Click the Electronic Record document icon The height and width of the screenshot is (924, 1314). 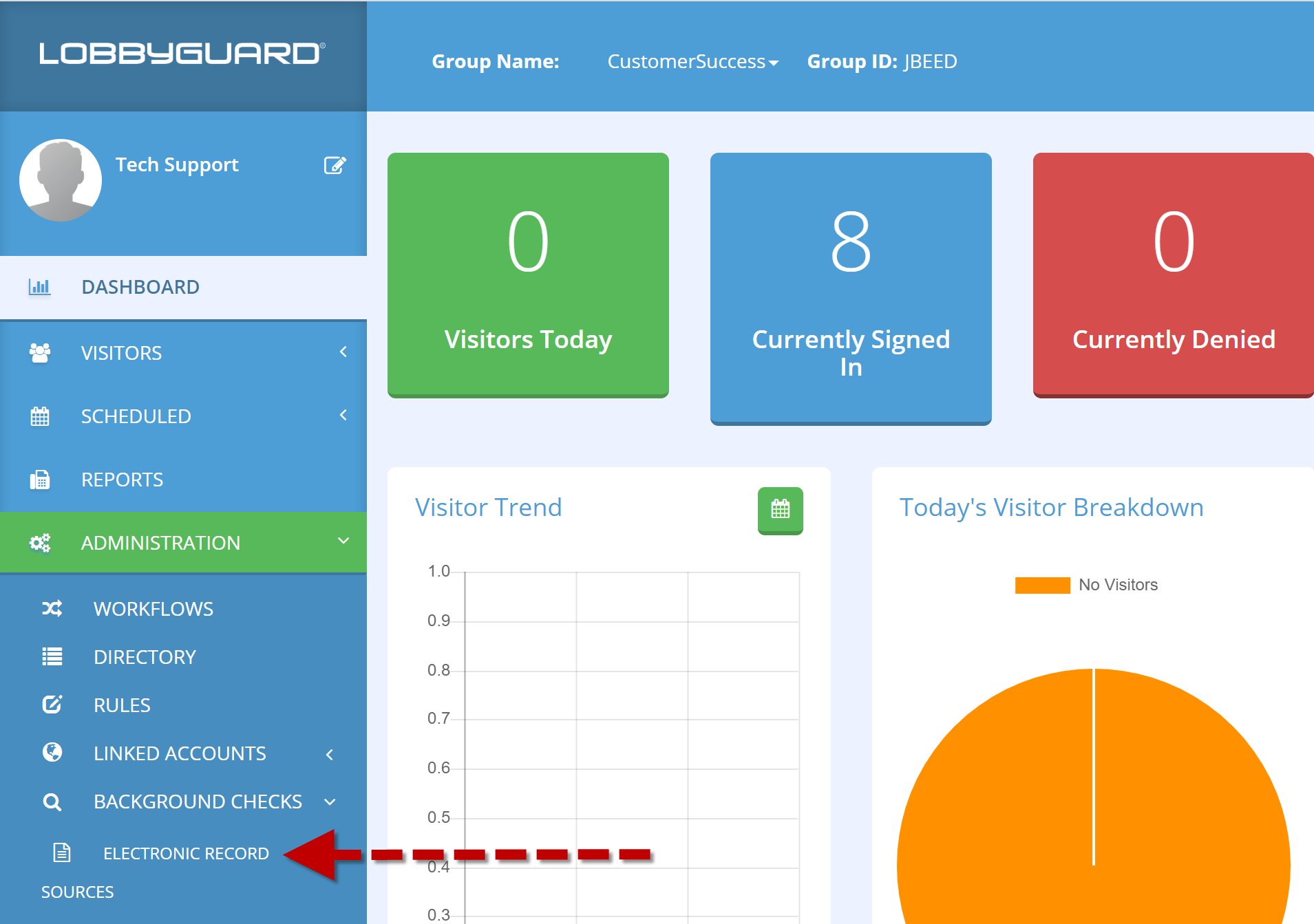coord(62,852)
